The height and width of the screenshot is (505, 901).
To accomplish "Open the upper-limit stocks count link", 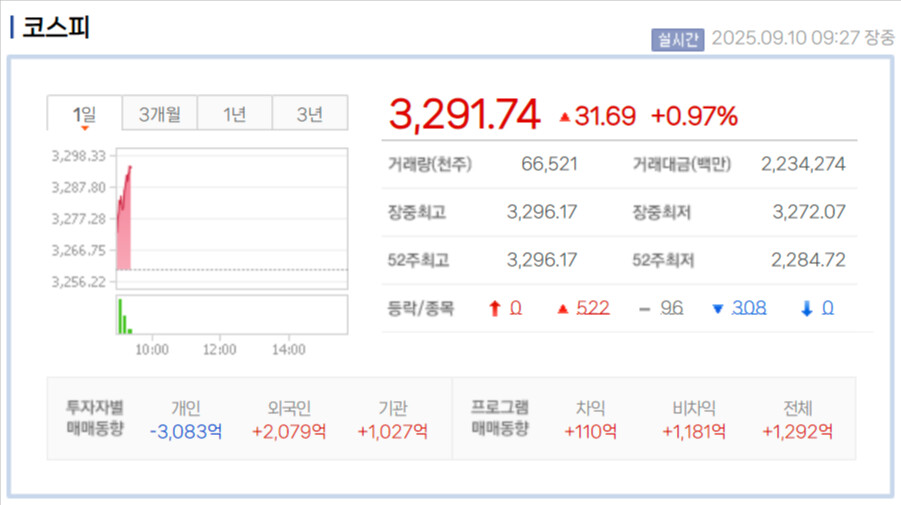I will tap(515, 308).
